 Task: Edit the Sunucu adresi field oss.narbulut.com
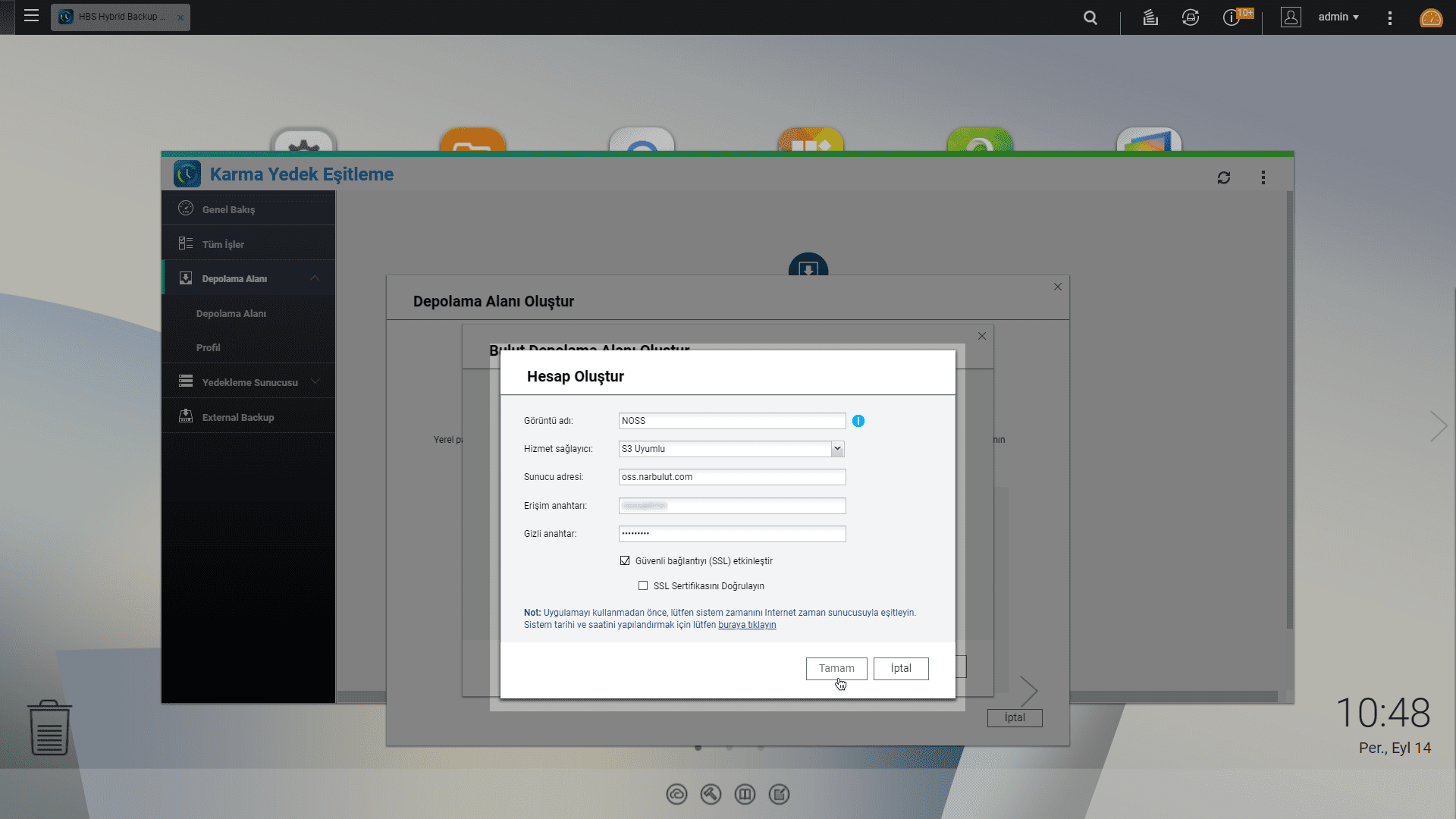click(x=731, y=477)
